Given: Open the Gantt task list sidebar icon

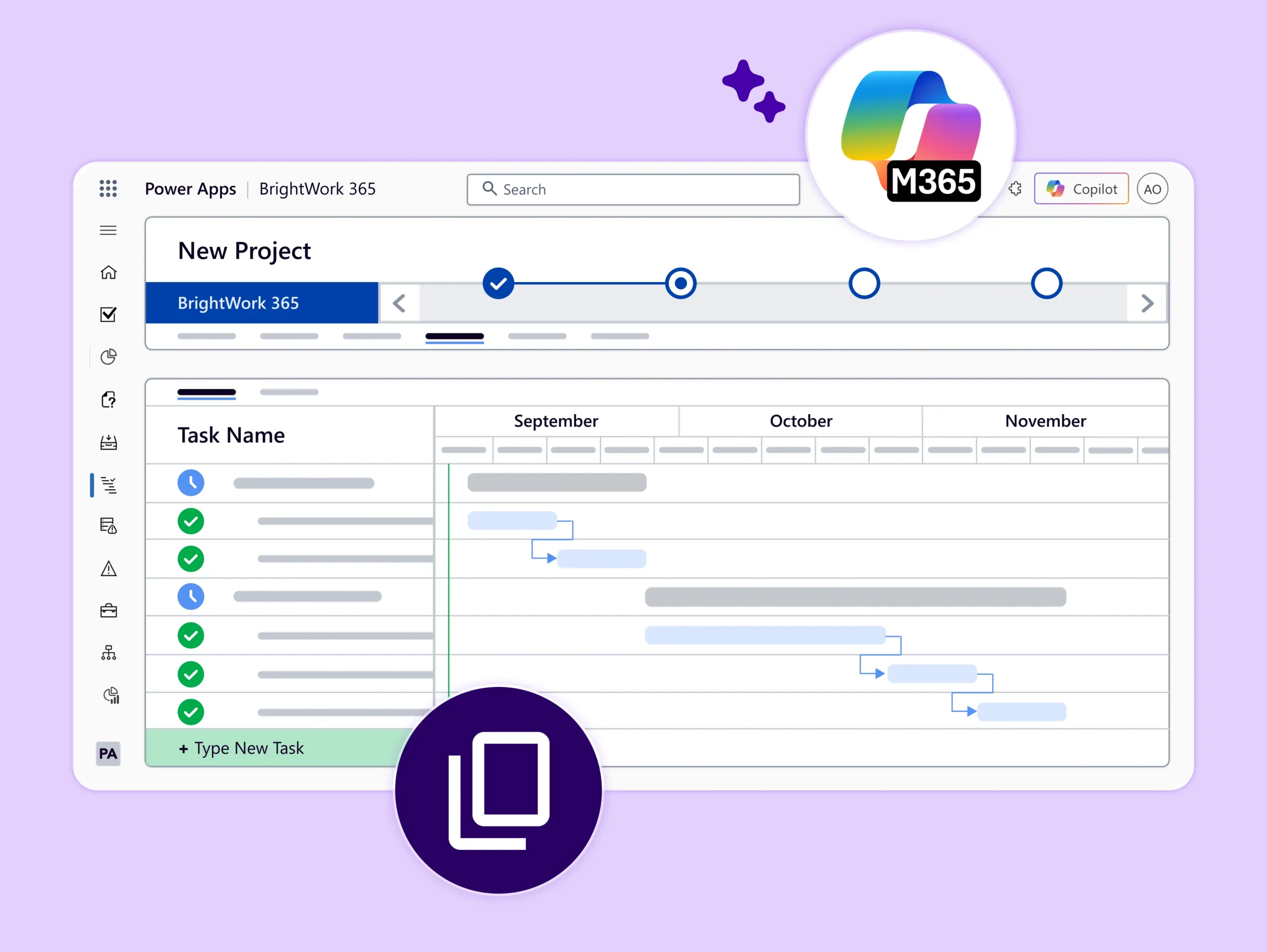Looking at the screenshot, I should (109, 485).
